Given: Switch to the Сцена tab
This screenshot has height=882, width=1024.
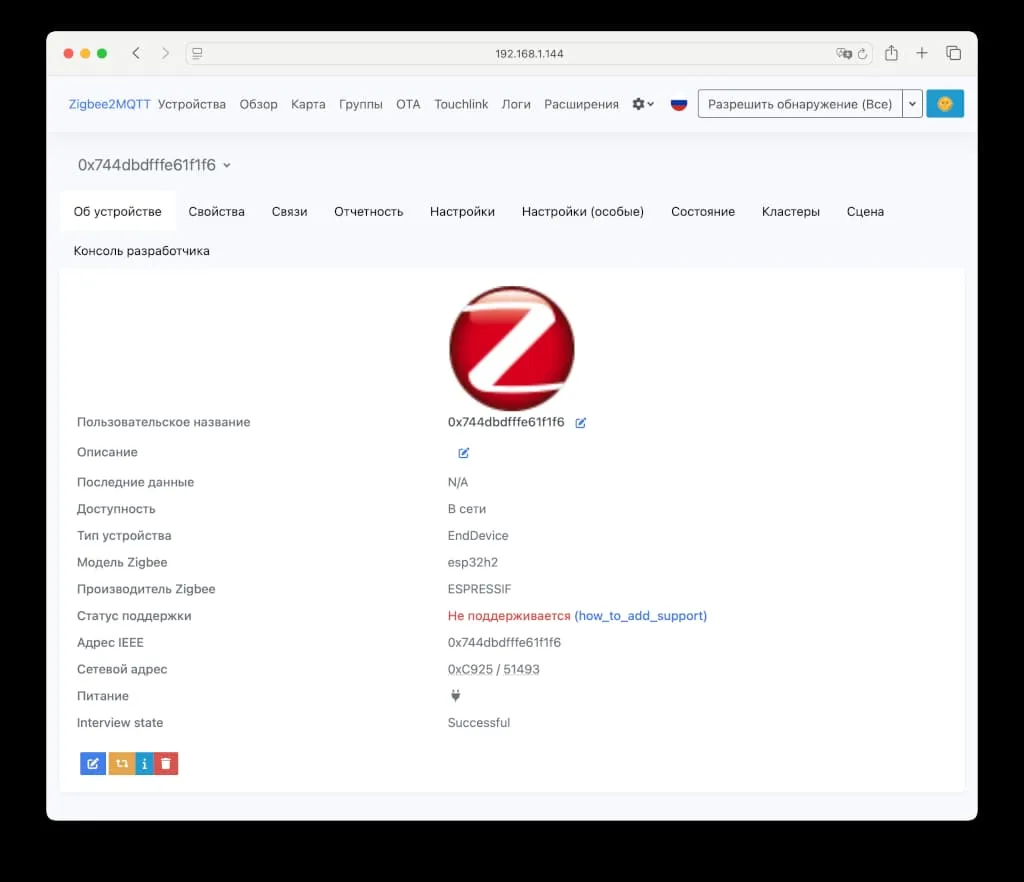Looking at the screenshot, I should (x=865, y=212).
